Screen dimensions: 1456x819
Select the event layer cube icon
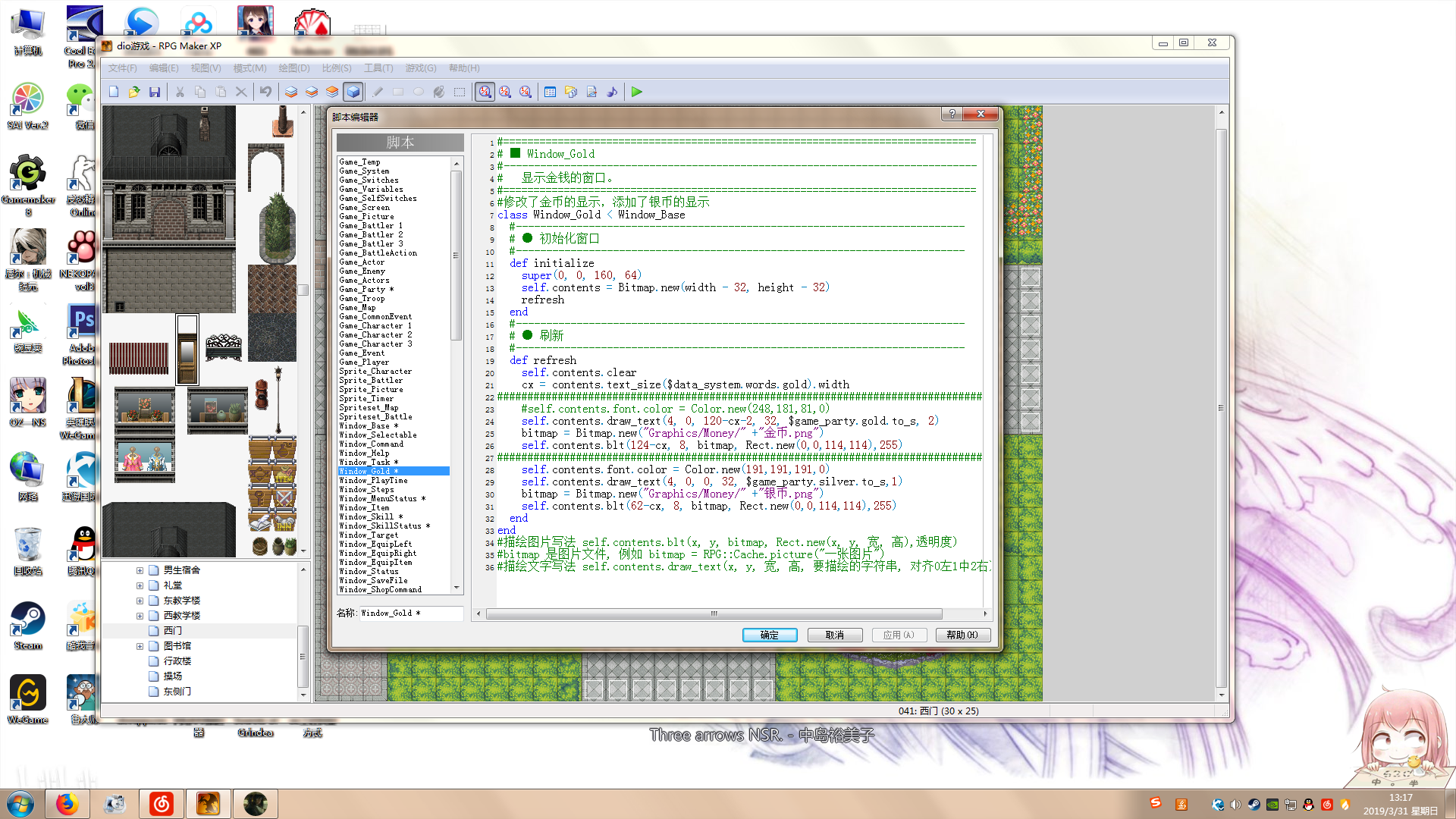tap(353, 92)
